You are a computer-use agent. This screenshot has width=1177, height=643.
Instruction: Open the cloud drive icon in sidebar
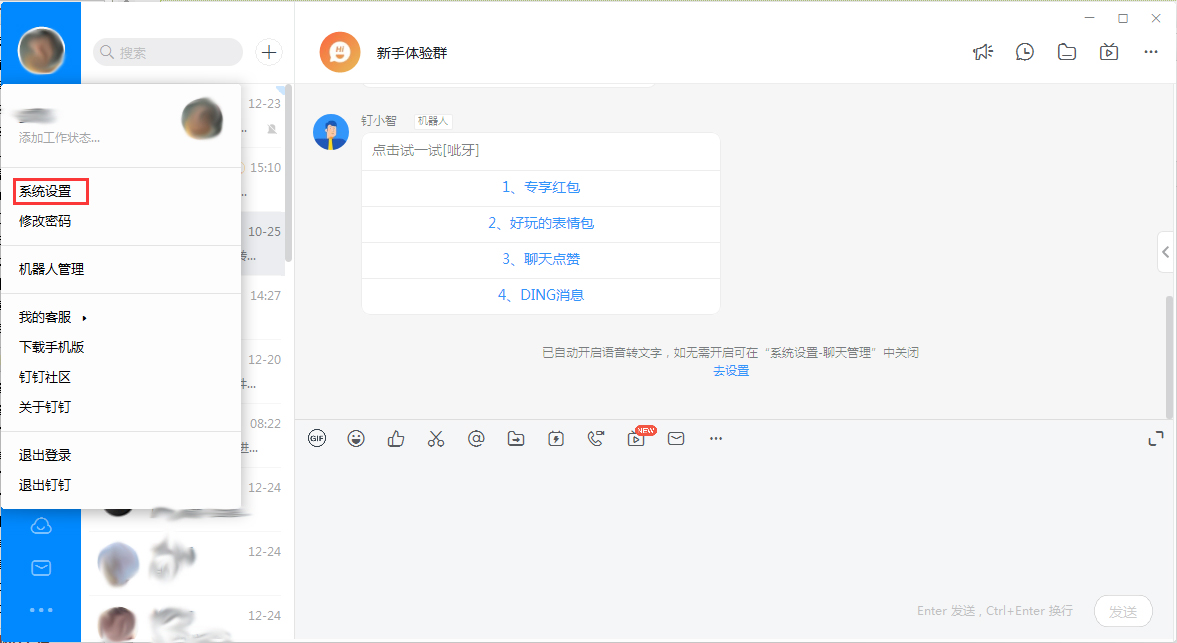coord(41,525)
